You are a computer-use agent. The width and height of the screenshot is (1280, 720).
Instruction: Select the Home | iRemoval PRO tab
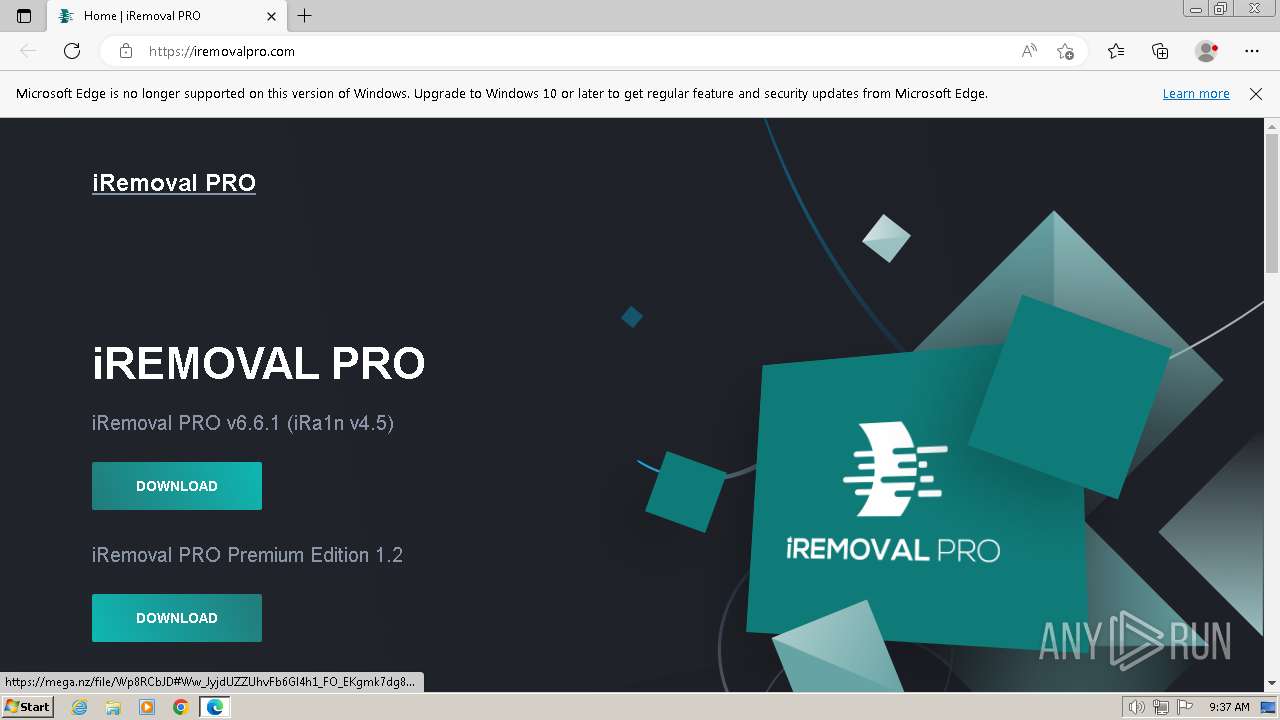click(x=167, y=16)
